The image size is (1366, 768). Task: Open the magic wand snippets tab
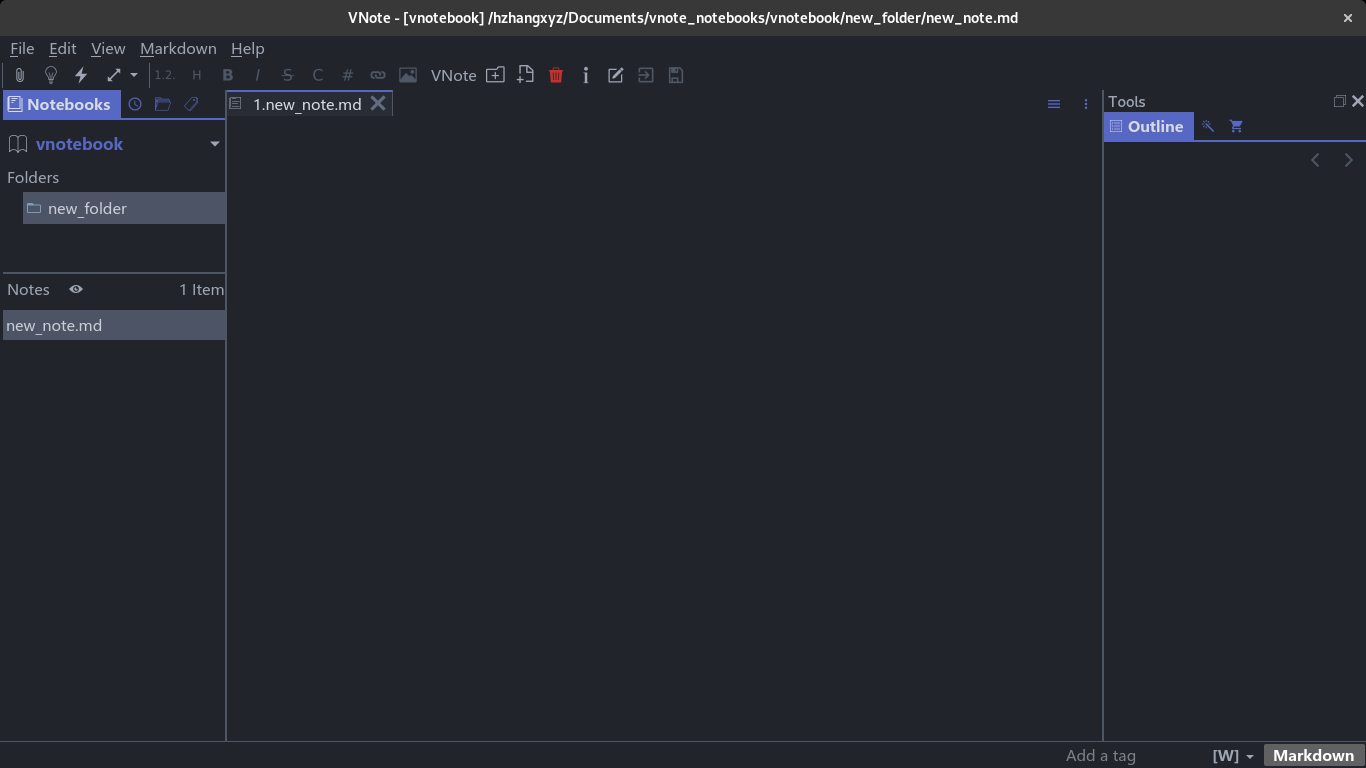[x=1208, y=126]
